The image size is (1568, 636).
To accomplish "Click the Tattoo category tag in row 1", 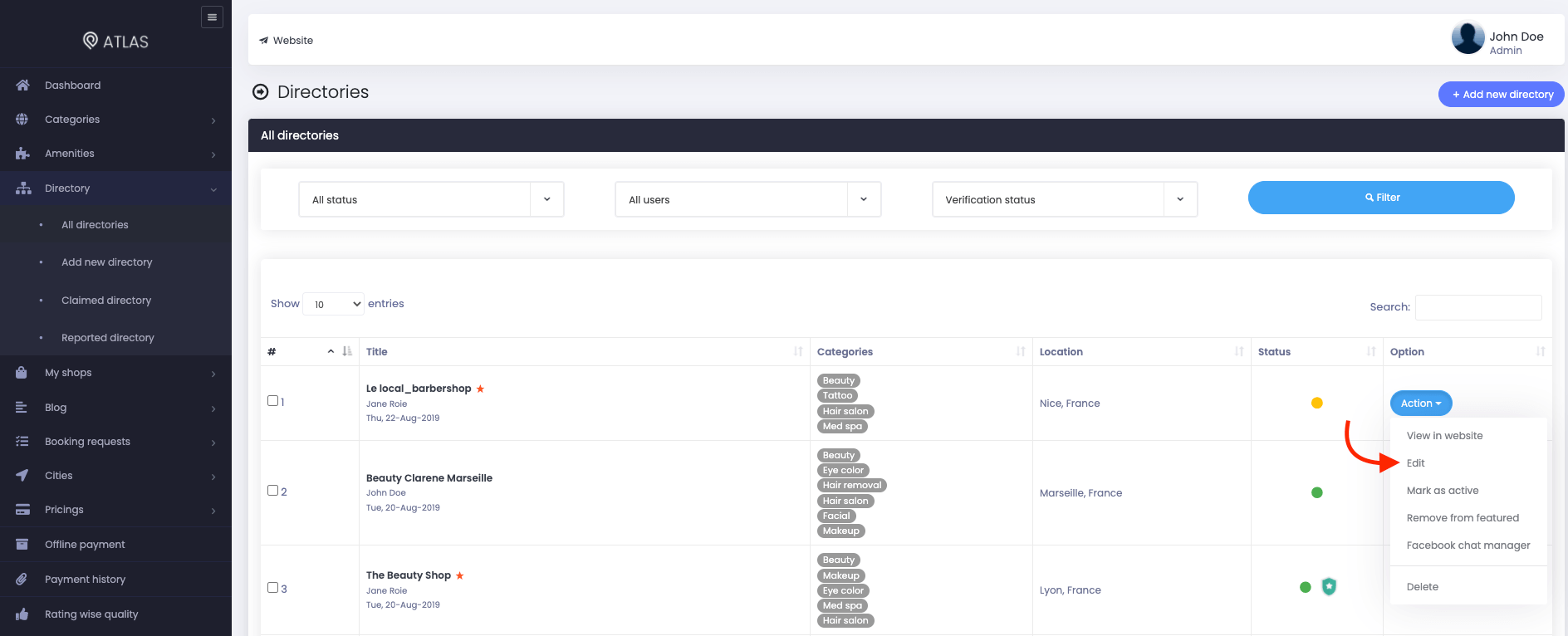I will [838, 396].
